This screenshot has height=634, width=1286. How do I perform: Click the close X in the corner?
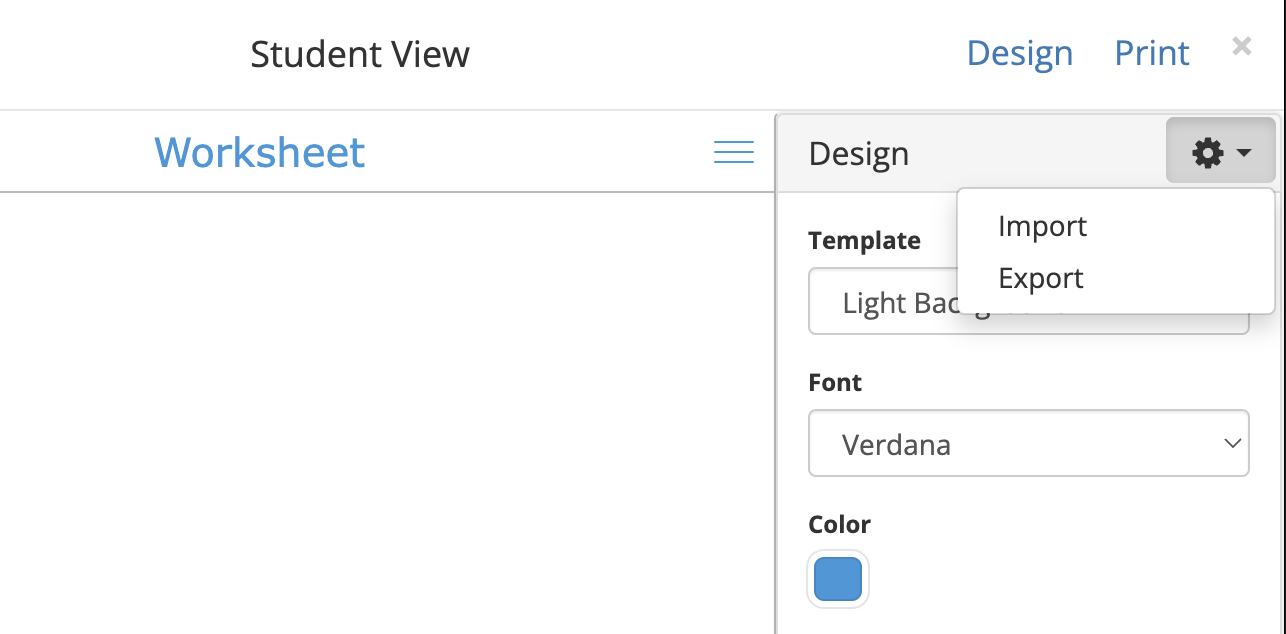click(x=1241, y=46)
